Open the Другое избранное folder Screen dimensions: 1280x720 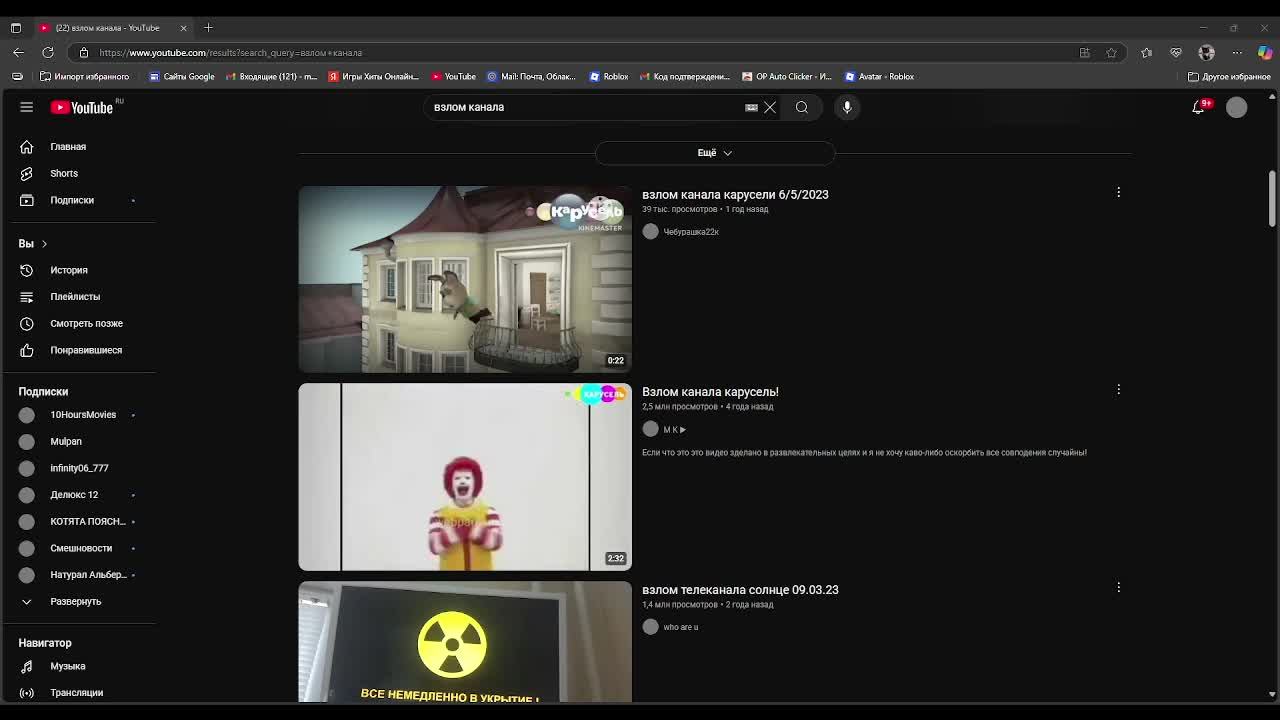click(1229, 77)
